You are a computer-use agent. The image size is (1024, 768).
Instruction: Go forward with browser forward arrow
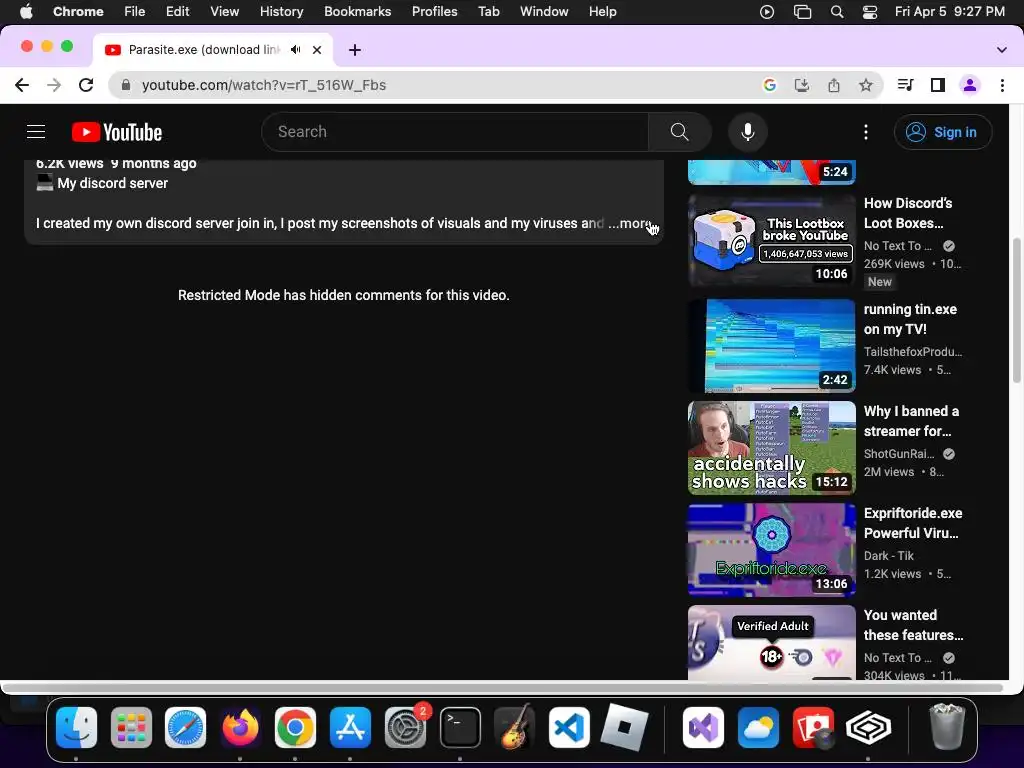tap(54, 85)
